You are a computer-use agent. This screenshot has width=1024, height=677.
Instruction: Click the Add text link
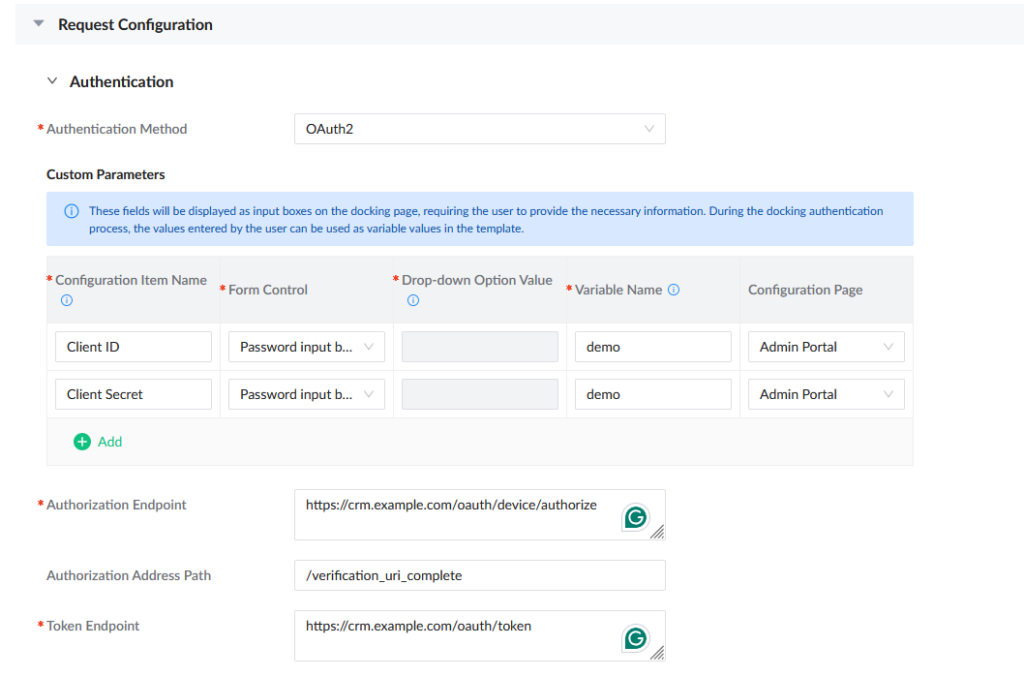pos(110,442)
